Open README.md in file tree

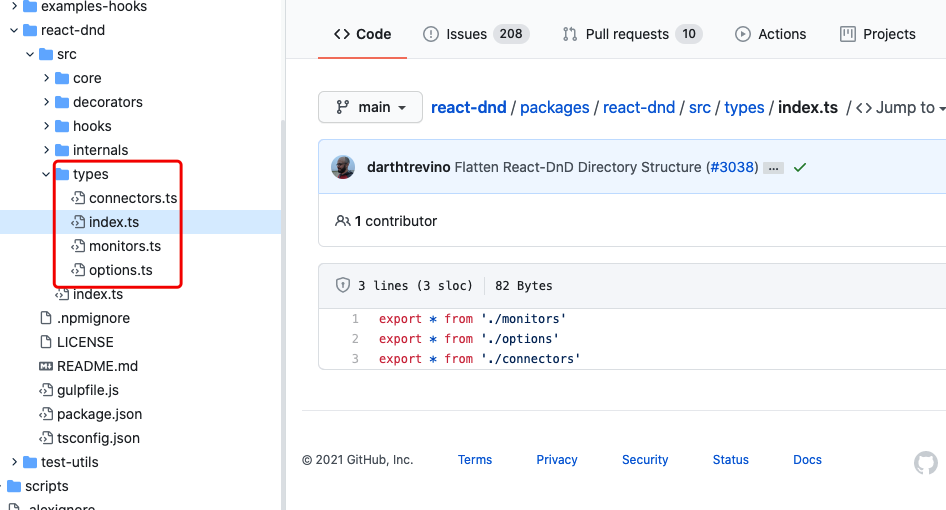tap(97, 366)
